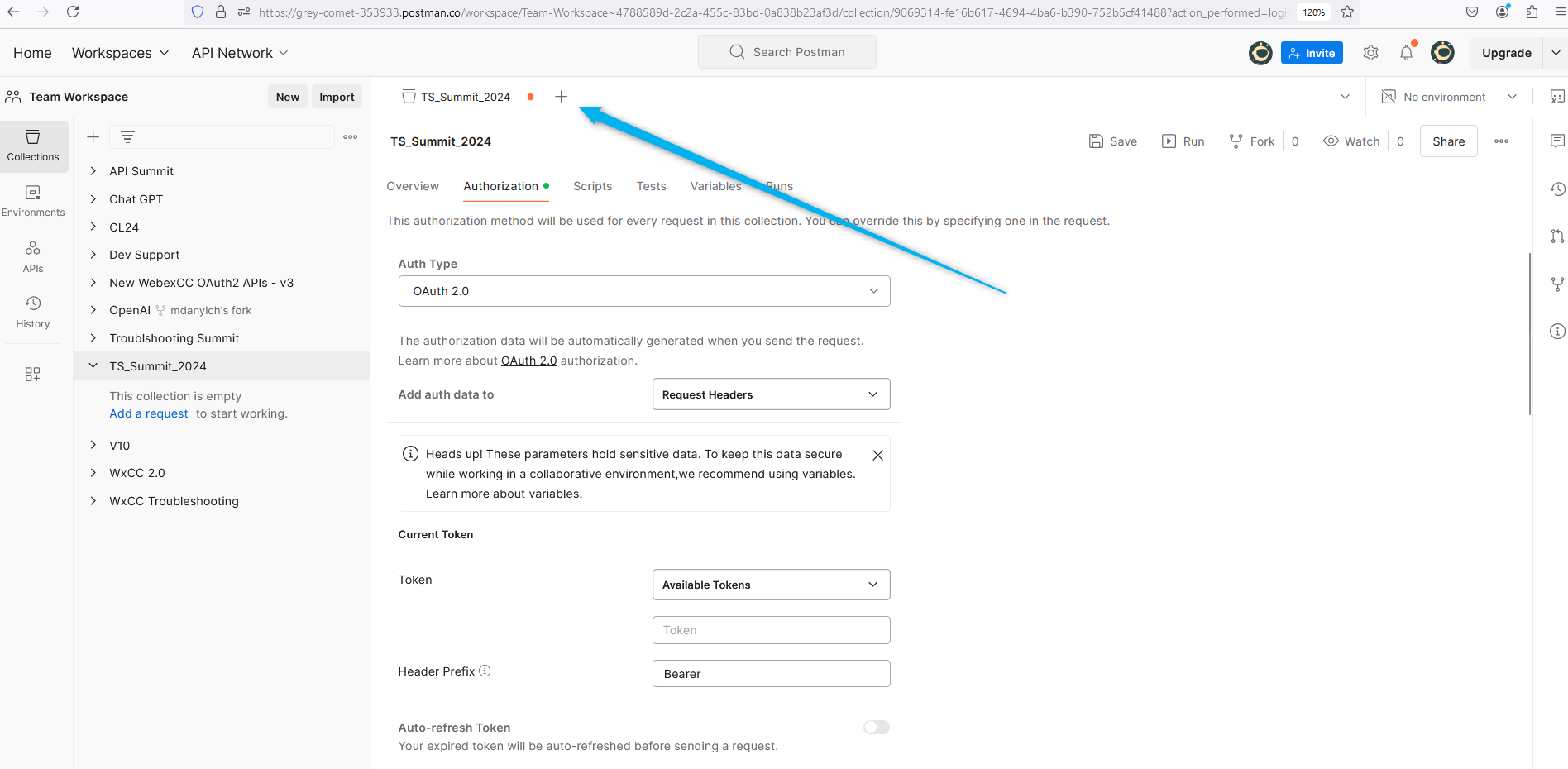Switch to the Tests tab
This screenshot has width=1568, height=769.
click(x=652, y=186)
